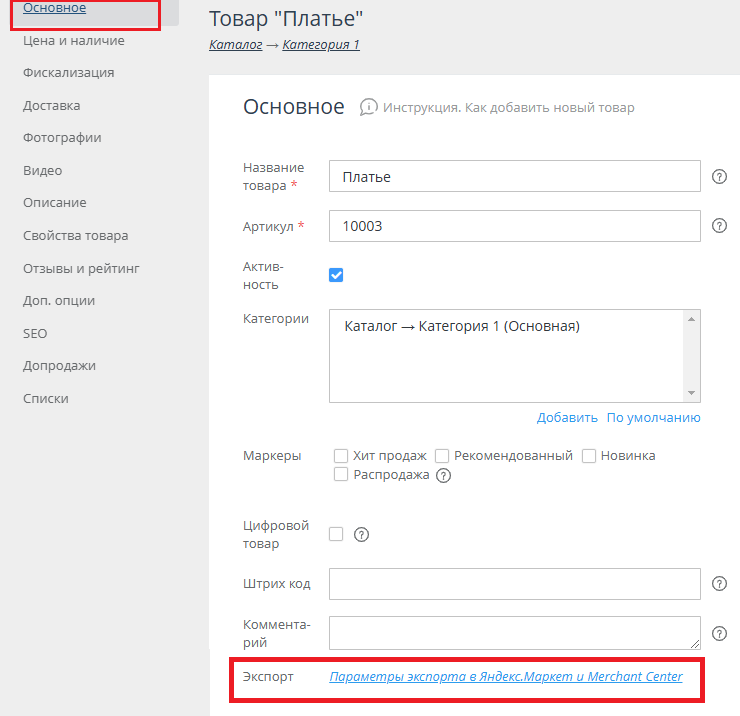Click into the Штрих код input field
Screen dimensions: 740x716
[x=514, y=584]
